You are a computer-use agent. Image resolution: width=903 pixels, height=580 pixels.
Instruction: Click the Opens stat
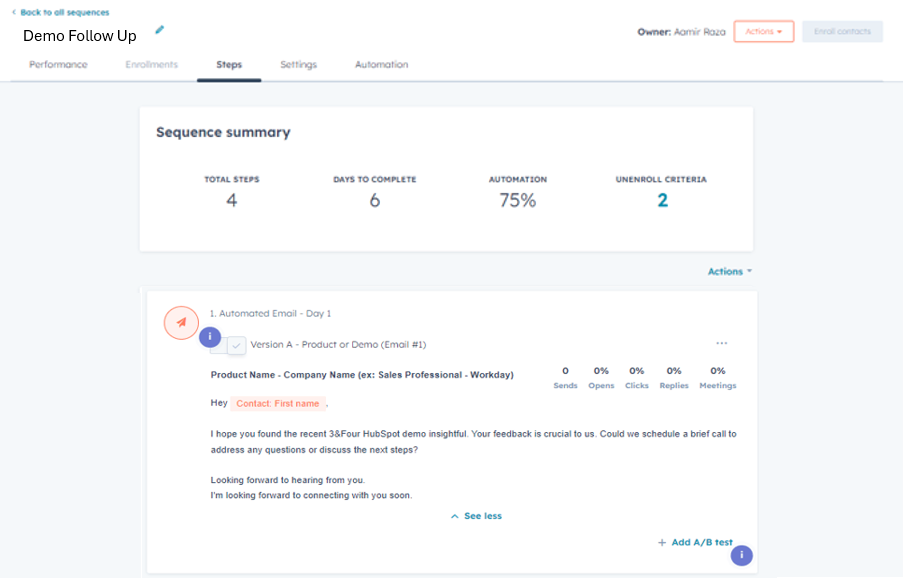[x=601, y=378]
